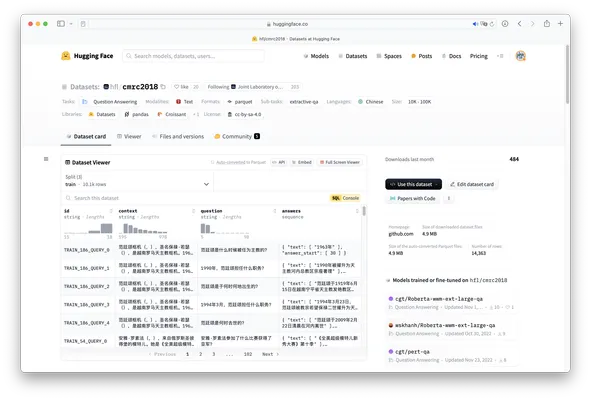Like the cmrc2018 dataset
591x400 pixels.
pos(181,87)
